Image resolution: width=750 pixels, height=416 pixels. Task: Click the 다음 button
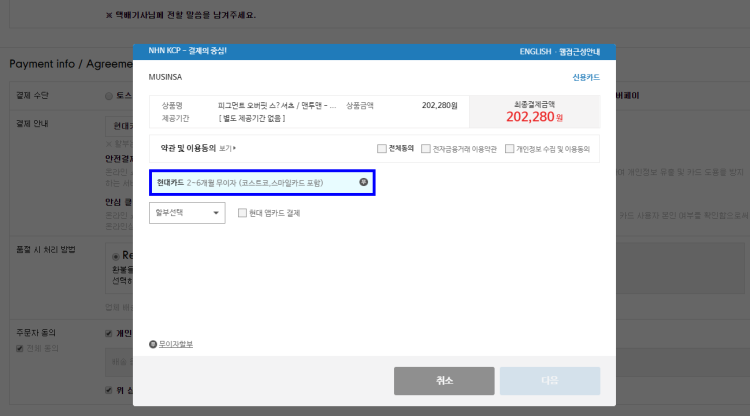click(x=550, y=381)
